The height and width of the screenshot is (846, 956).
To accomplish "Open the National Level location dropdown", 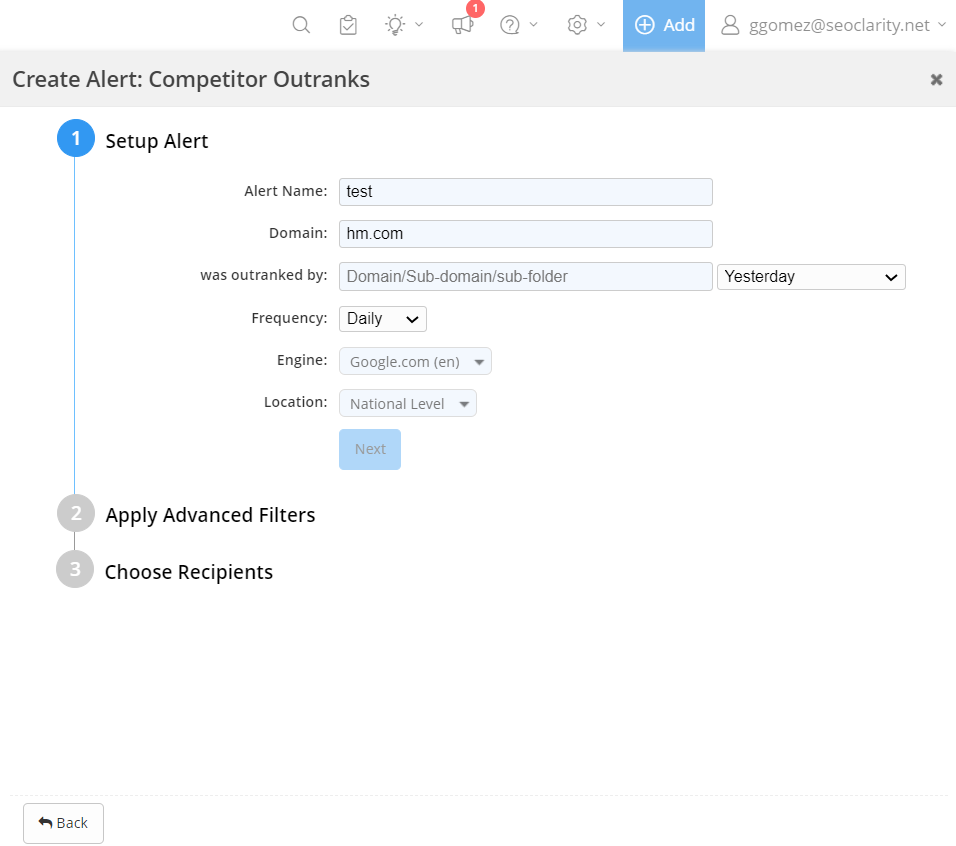I will (408, 404).
